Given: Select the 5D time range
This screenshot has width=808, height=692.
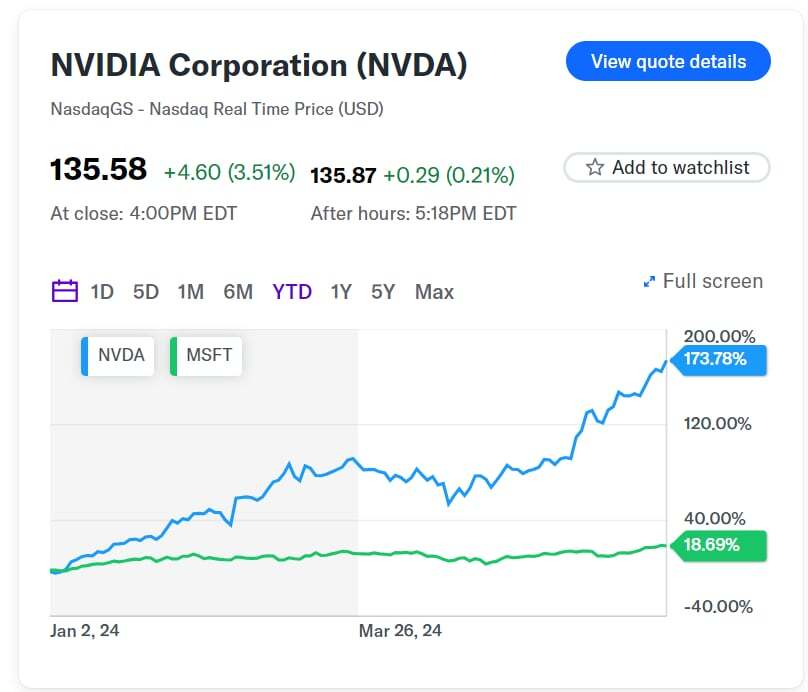Looking at the screenshot, I should pos(146,292).
